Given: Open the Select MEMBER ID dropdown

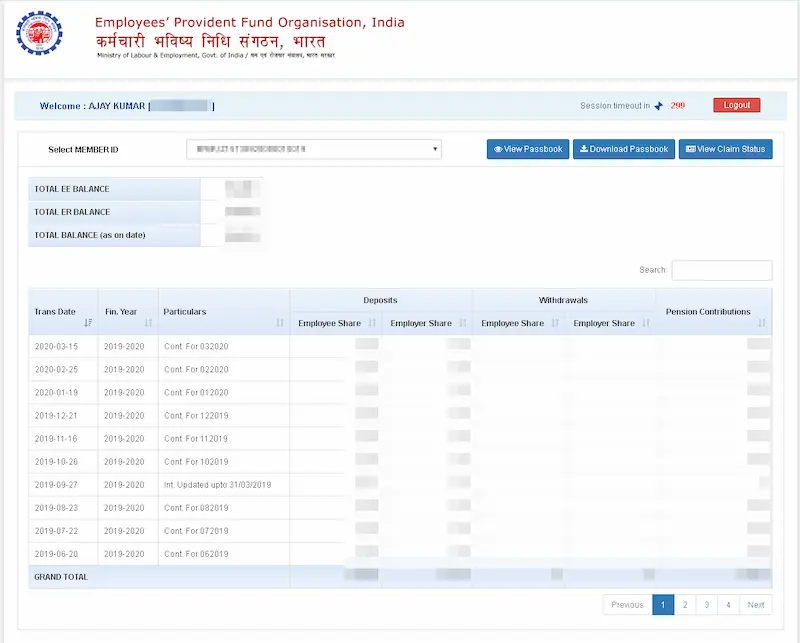Looking at the screenshot, I should [314, 149].
